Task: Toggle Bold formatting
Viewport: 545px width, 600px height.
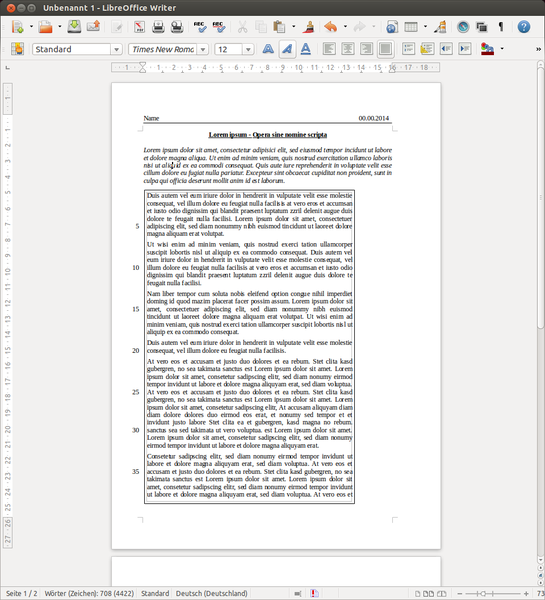Action: [x=268, y=49]
